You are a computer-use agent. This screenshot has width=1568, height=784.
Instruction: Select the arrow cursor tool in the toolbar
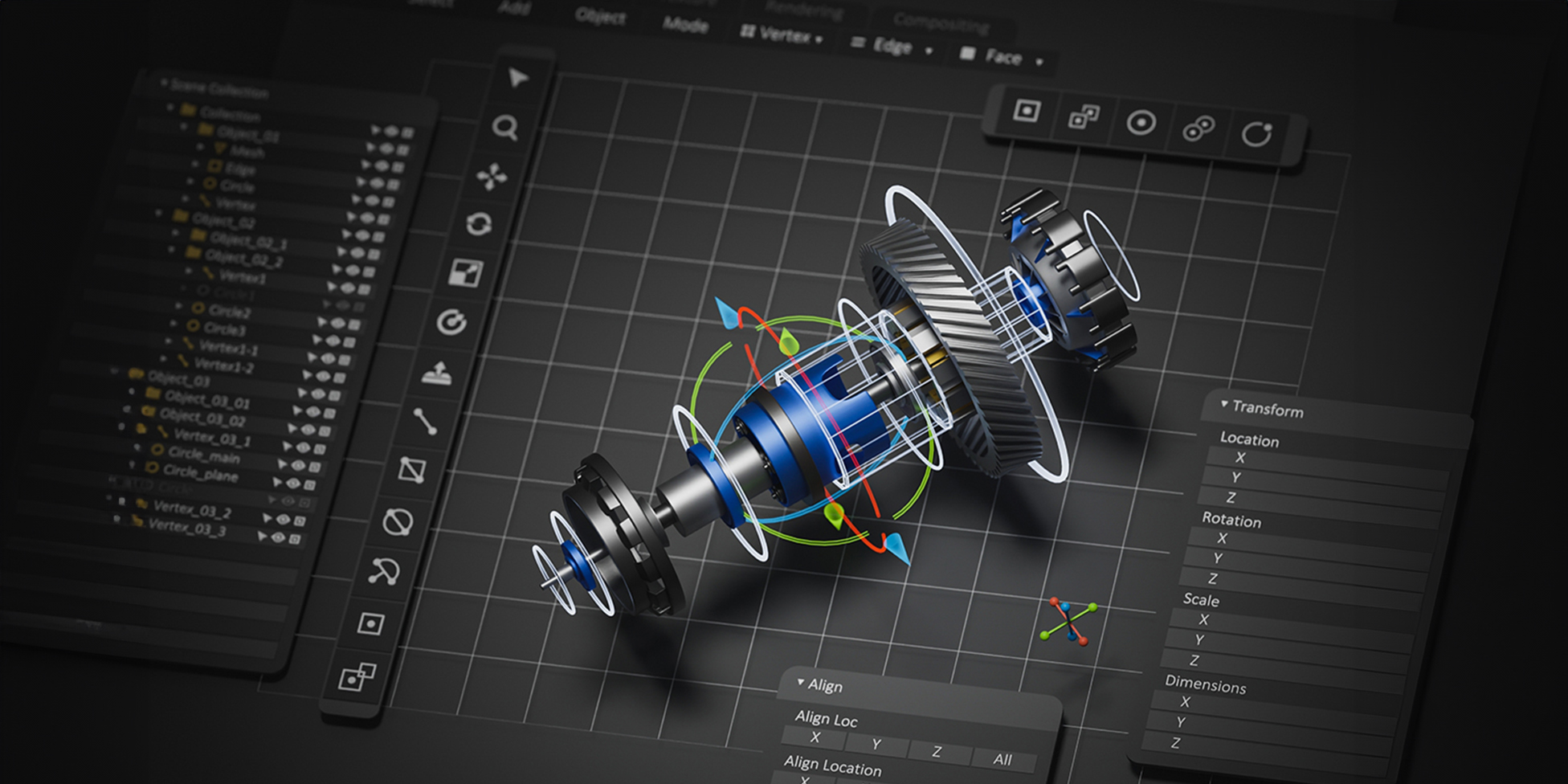pos(518,78)
